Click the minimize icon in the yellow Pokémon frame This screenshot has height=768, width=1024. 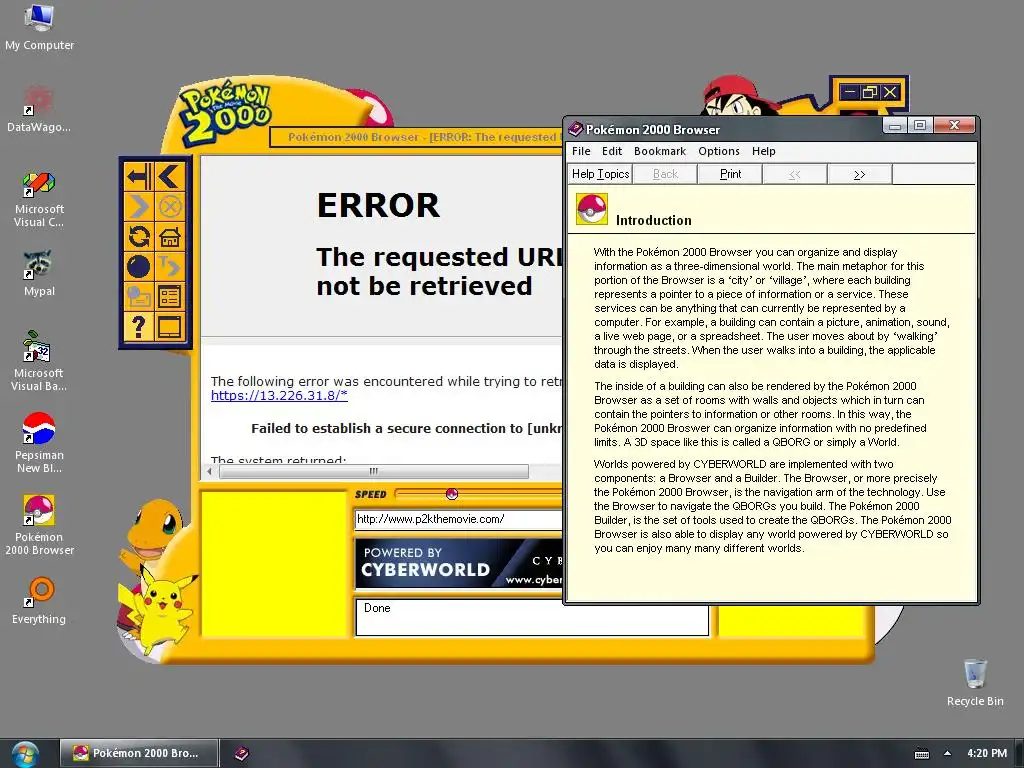(848, 92)
